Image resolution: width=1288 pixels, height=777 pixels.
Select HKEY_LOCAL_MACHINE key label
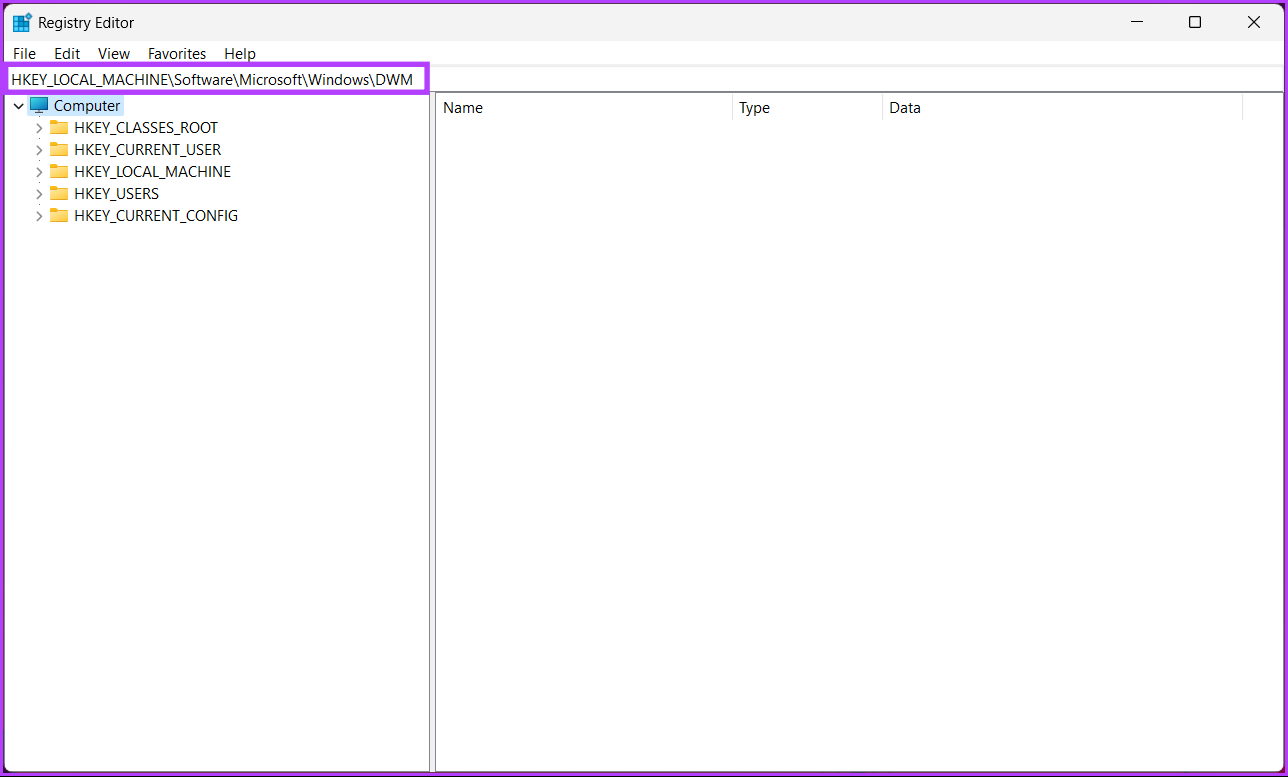[152, 172]
